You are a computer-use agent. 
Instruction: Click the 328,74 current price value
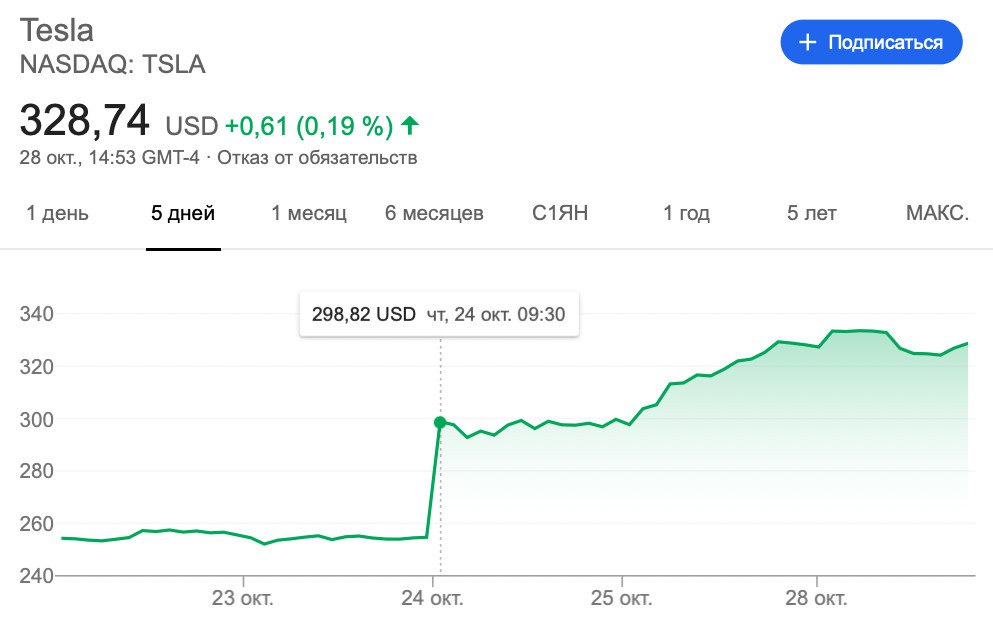pyautogui.click(x=85, y=122)
